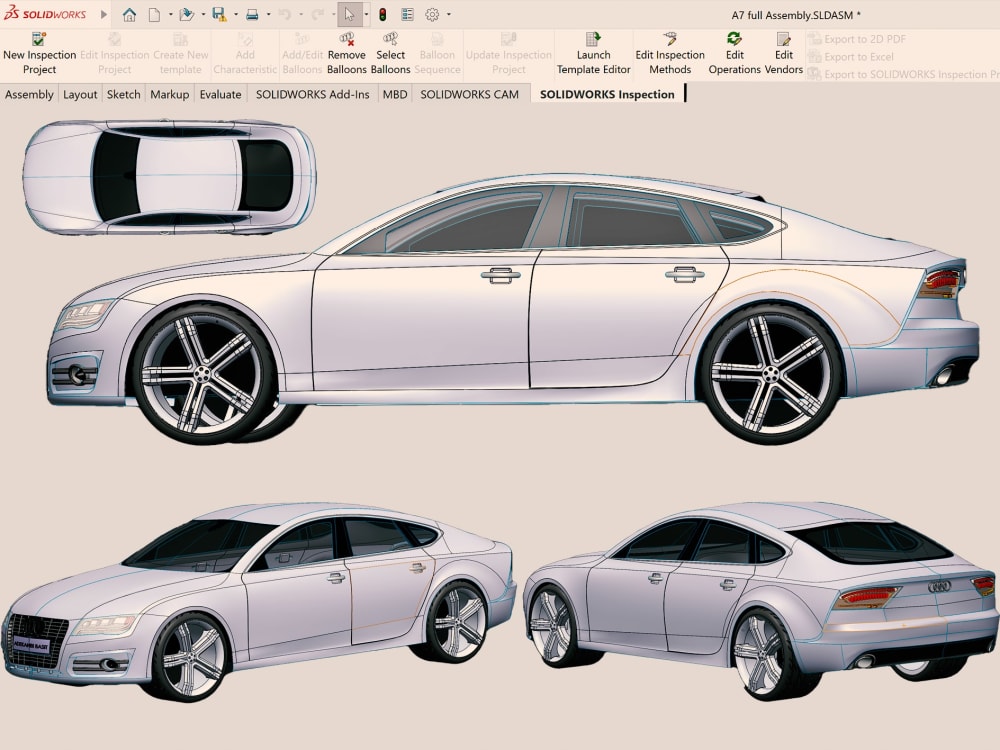Image resolution: width=1000 pixels, height=750 pixels.
Task: Launch Template Editor
Action: coord(593,54)
